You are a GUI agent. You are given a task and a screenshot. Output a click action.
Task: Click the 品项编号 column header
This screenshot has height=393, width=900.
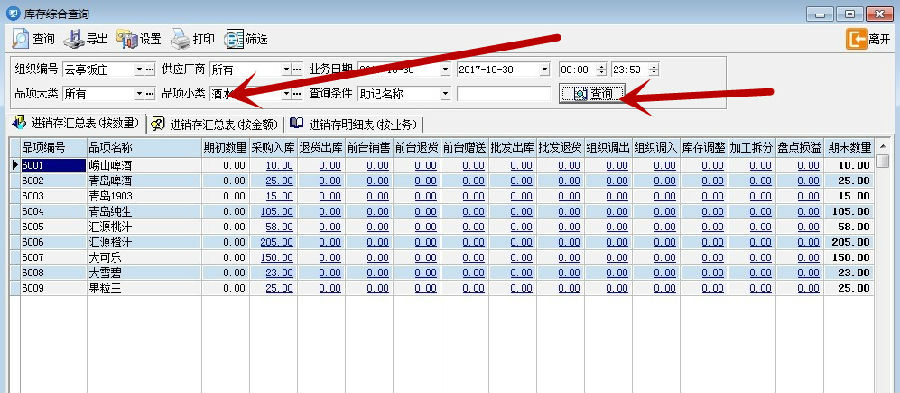(x=53, y=147)
